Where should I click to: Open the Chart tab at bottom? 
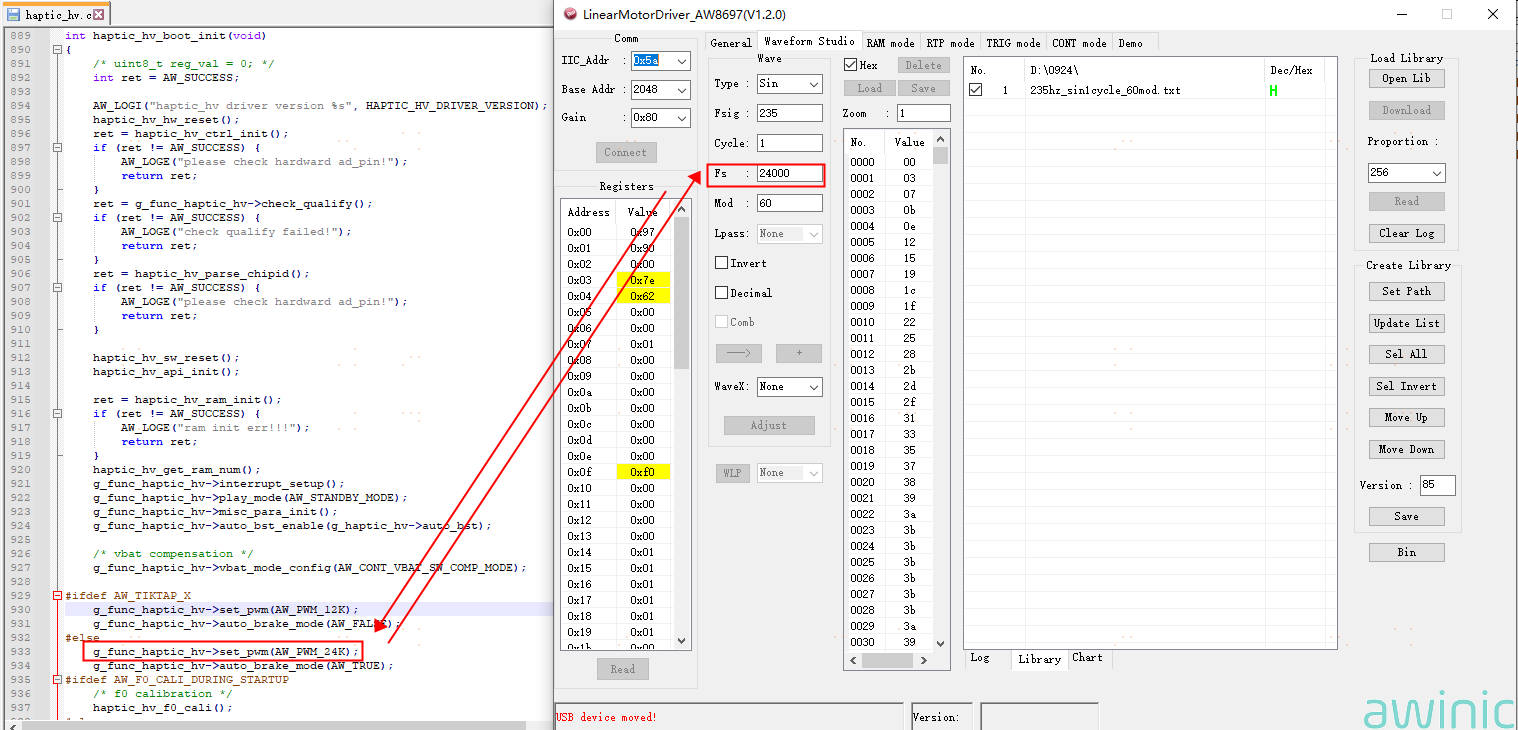(1087, 658)
